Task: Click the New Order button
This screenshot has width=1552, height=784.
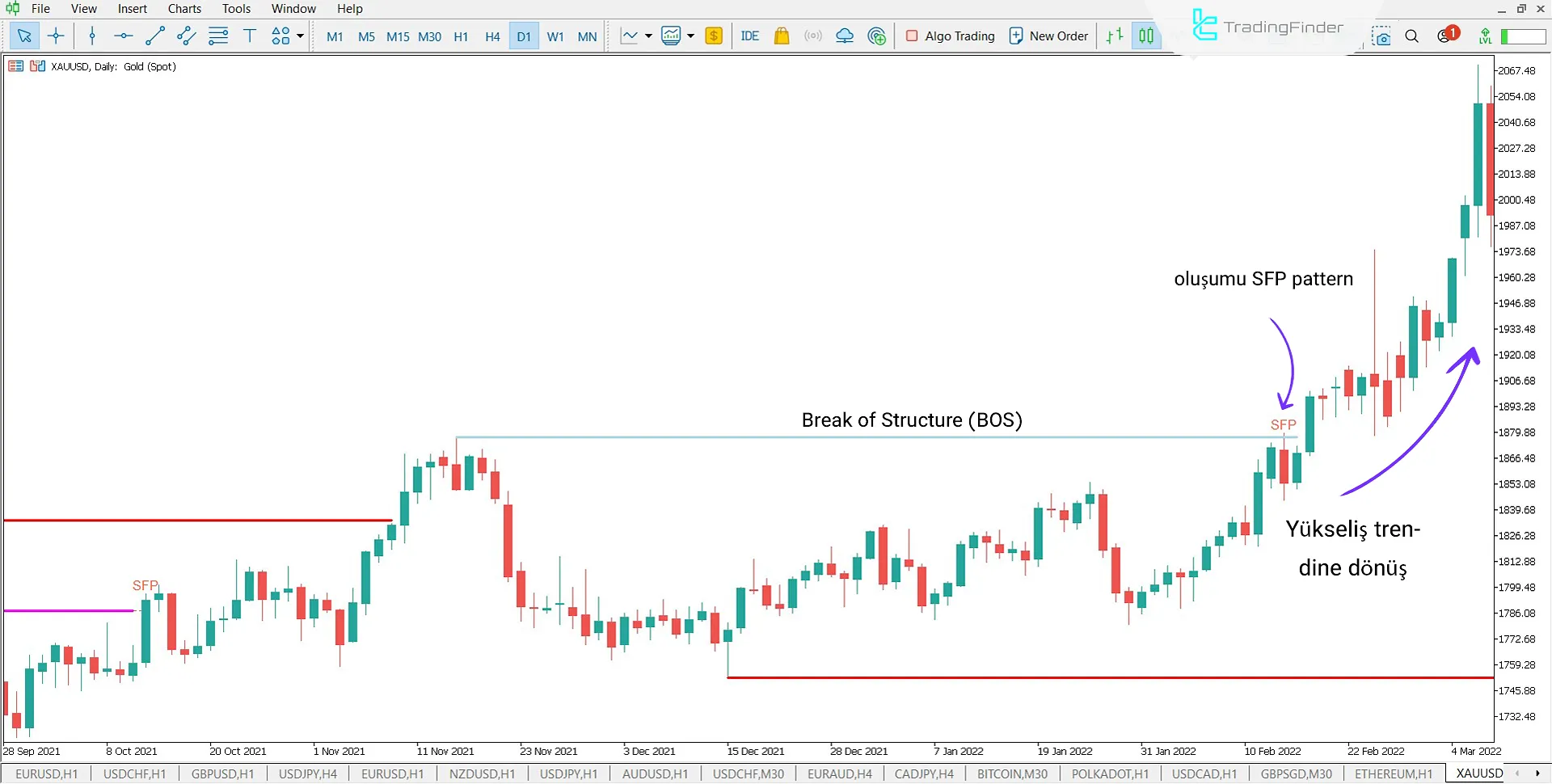Action: (1048, 36)
